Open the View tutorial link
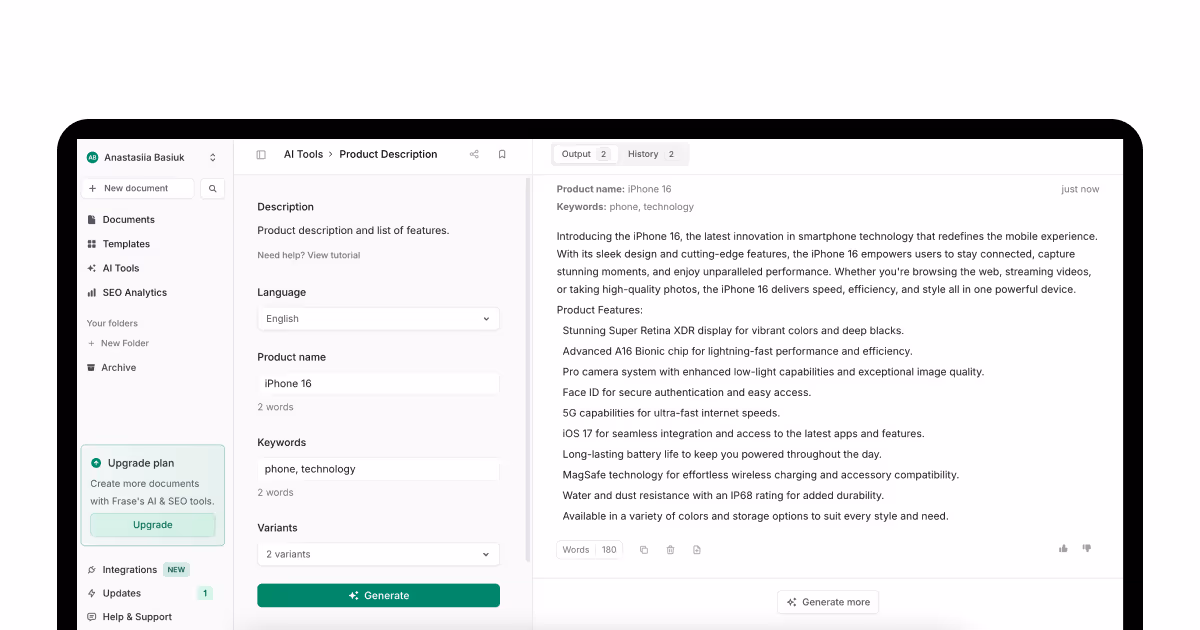The width and height of the screenshot is (1200, 630). (x=333, y=255)
